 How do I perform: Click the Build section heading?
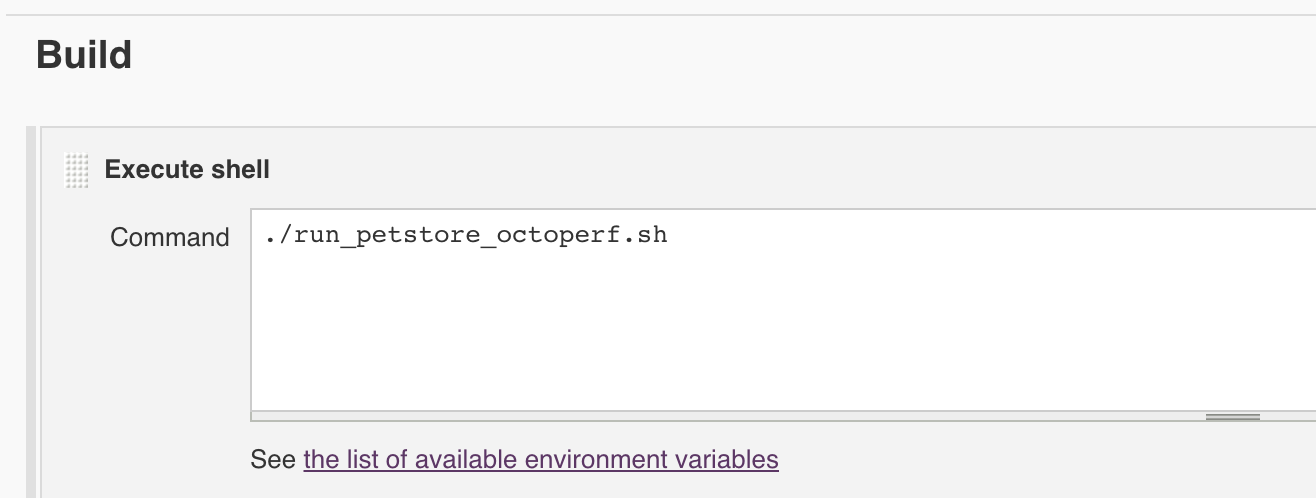(84, 54)
